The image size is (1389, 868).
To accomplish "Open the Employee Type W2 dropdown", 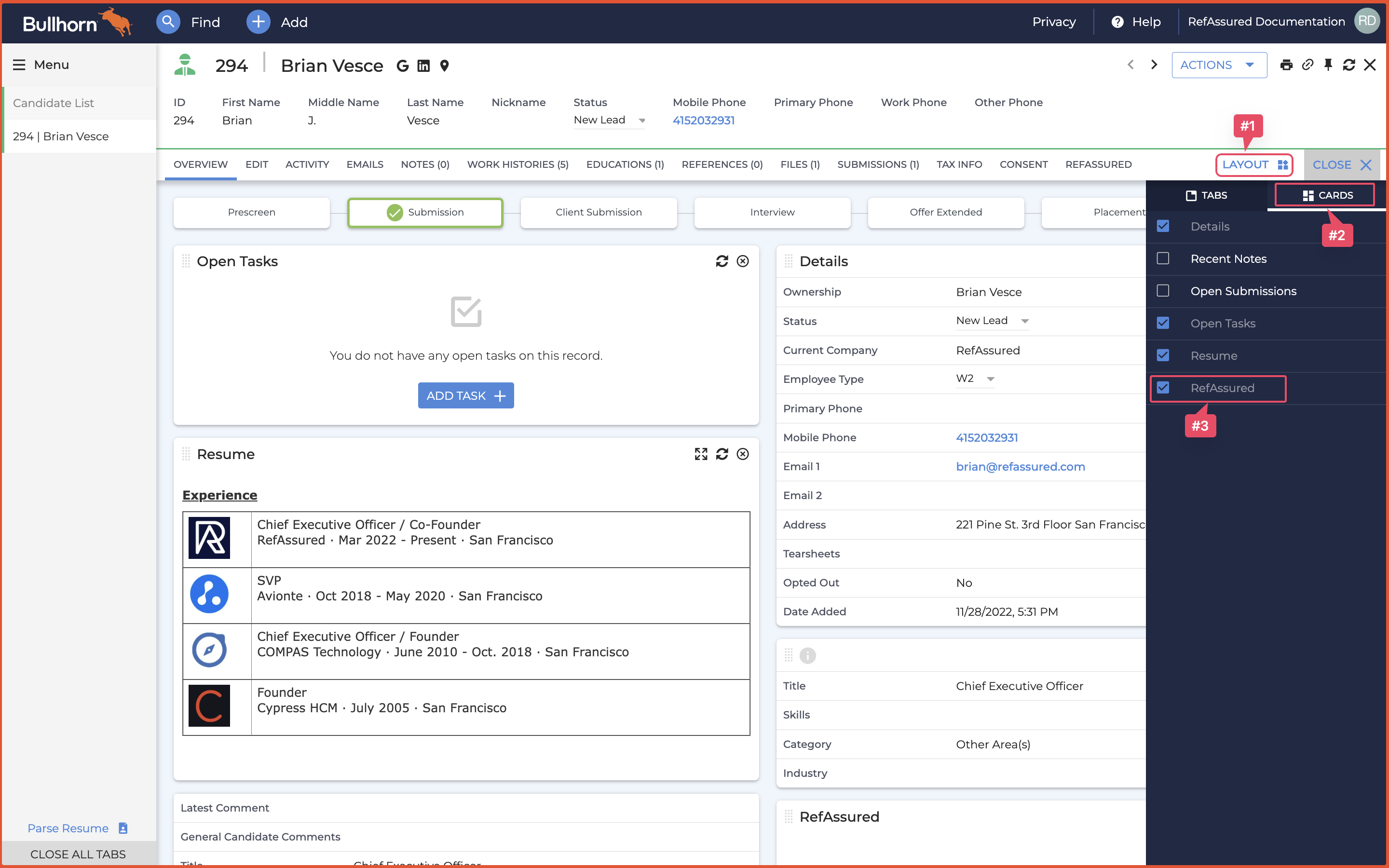I will click(x=991, y=379).
